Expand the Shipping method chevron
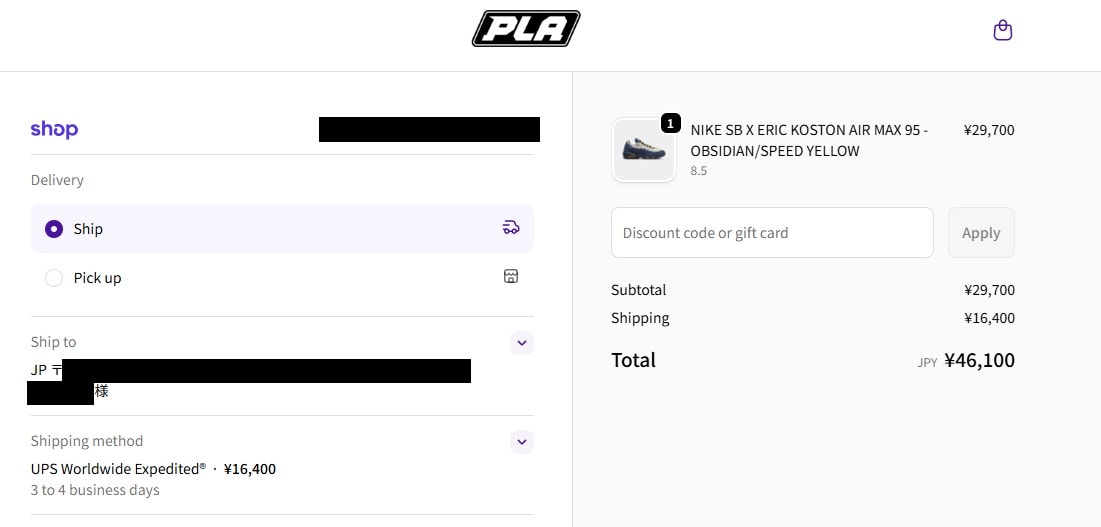The width and height of the screenshot is (1101, 527). (x=521, y=442)
